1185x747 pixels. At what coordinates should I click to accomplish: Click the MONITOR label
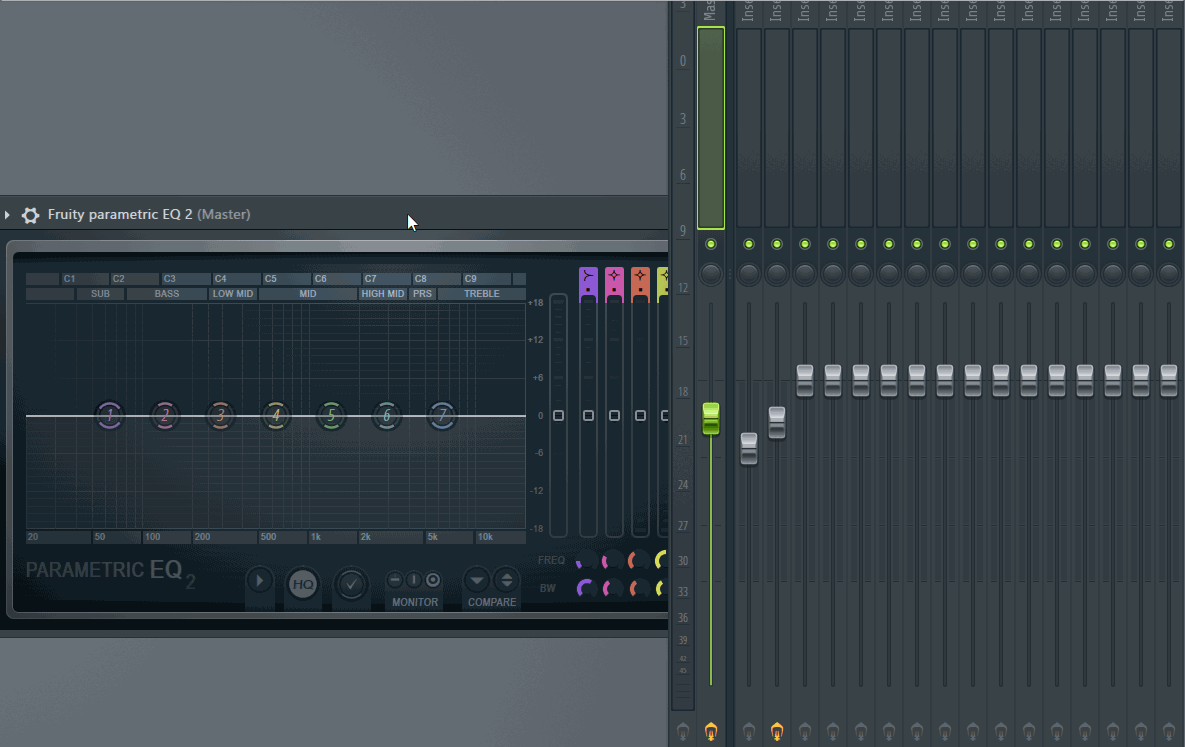(415, 603)
